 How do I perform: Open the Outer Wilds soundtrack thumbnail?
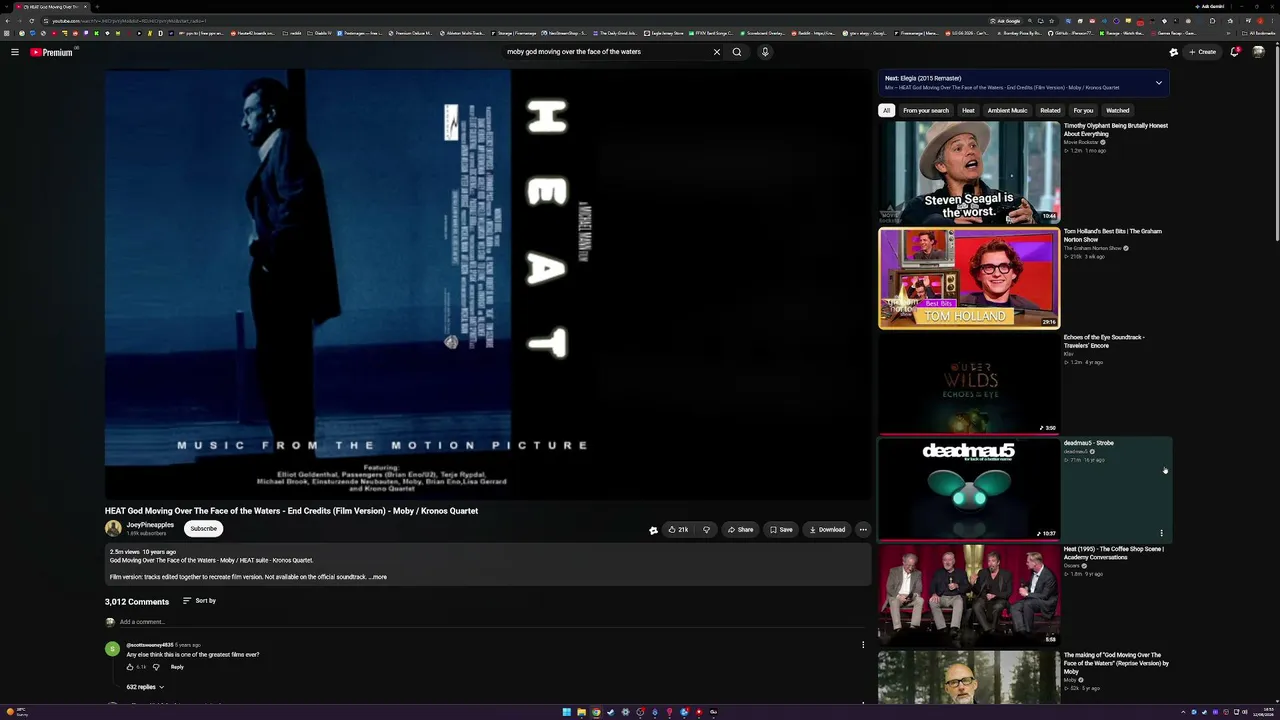(969, 384)
